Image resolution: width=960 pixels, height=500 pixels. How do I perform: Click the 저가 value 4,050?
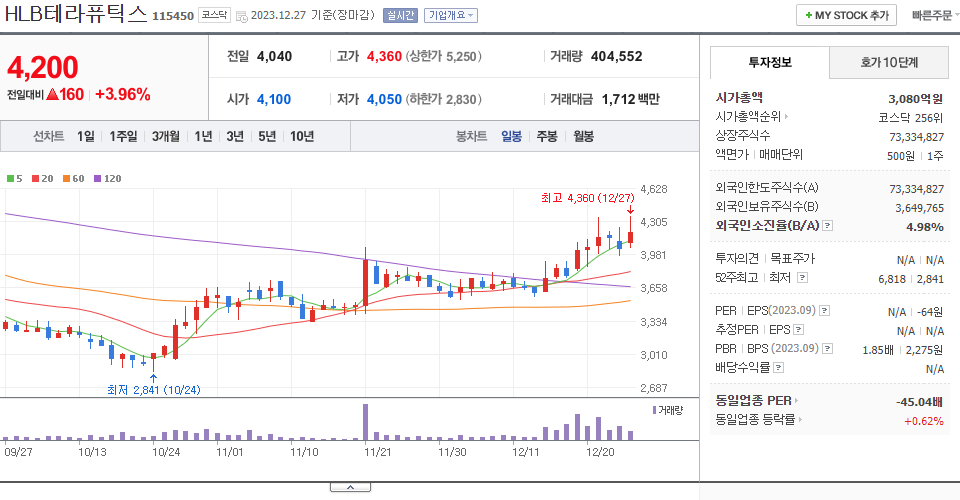tap(384, 99)
